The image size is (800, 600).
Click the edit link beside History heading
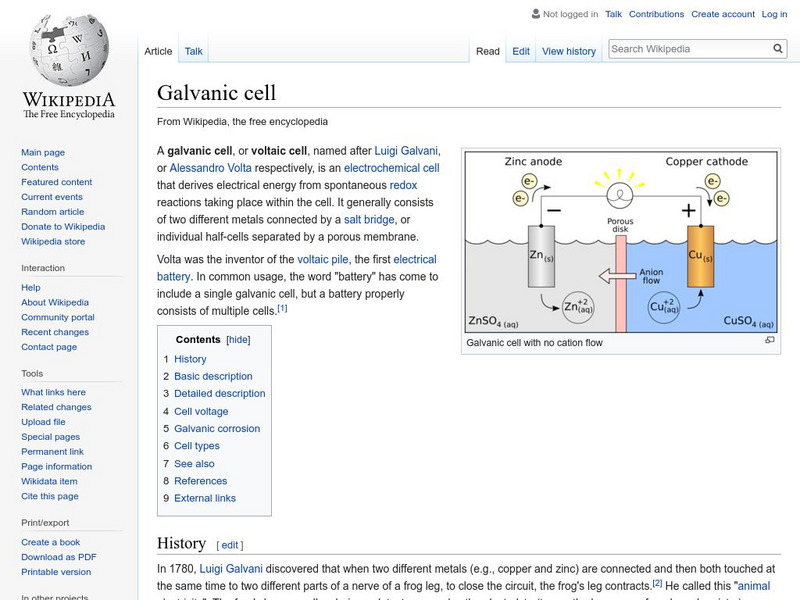click(x=230, y=545)
